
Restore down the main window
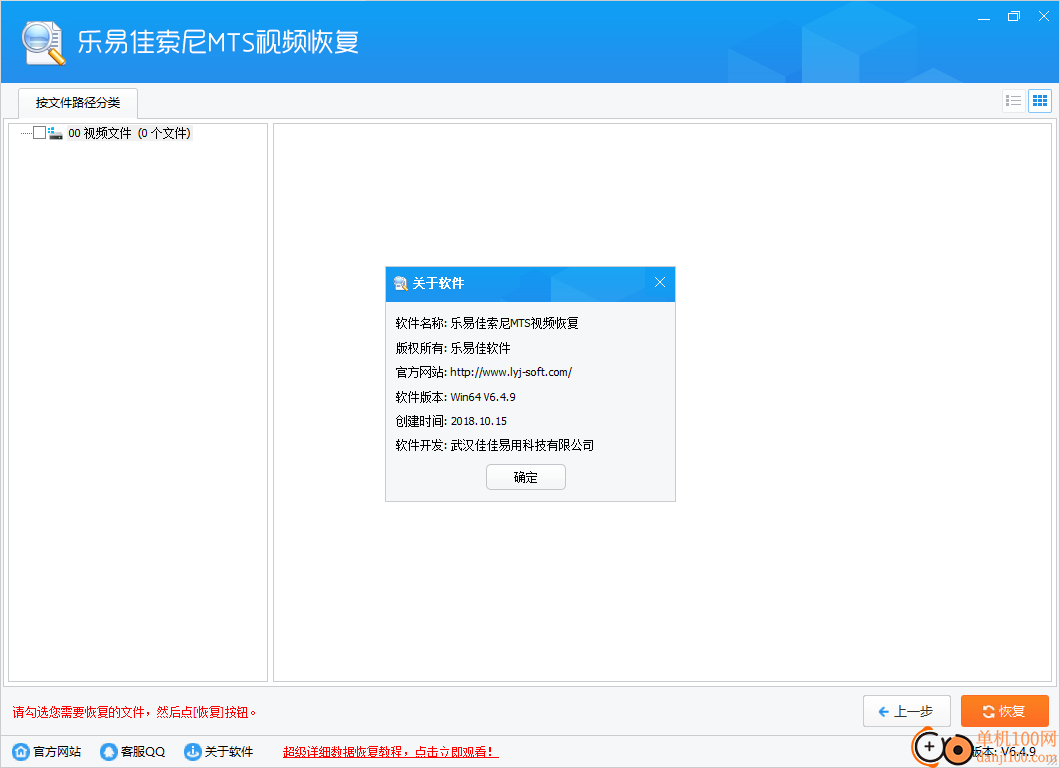coord(1013,16)
